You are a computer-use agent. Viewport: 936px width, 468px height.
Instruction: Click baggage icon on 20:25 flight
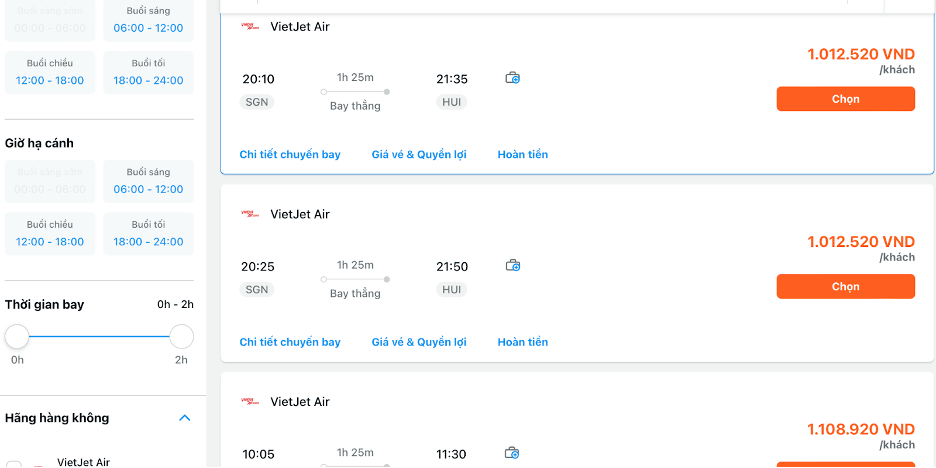pos(512,266)
